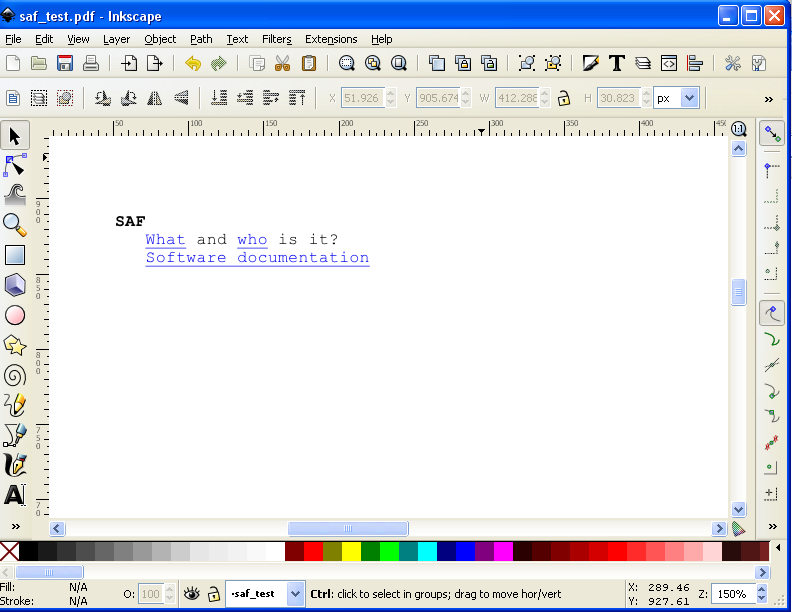Image resolution: width=792 pixels, height=612 pixels.
Task: Select the Spiral tool
Action: [x=15, y=376]
